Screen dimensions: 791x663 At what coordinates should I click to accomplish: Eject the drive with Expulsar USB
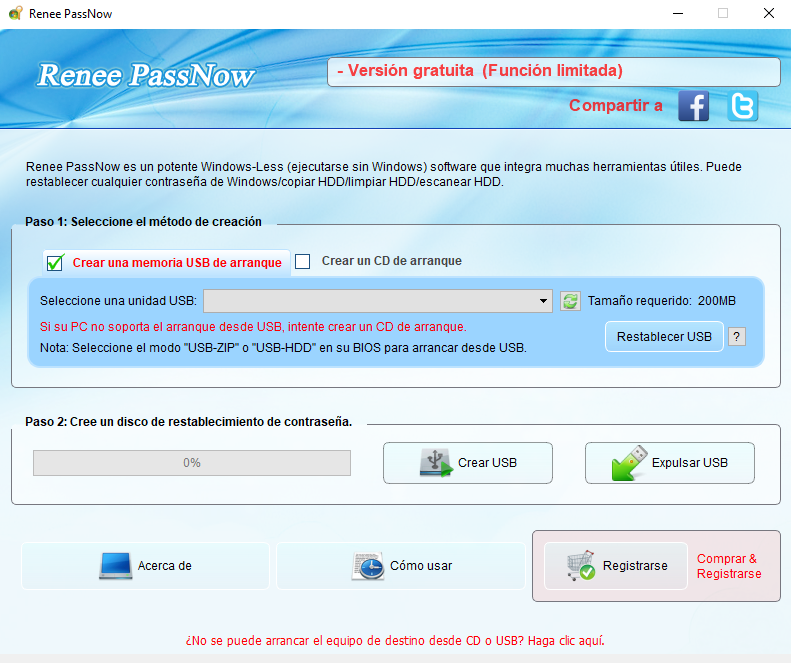[x=669, y=463]
